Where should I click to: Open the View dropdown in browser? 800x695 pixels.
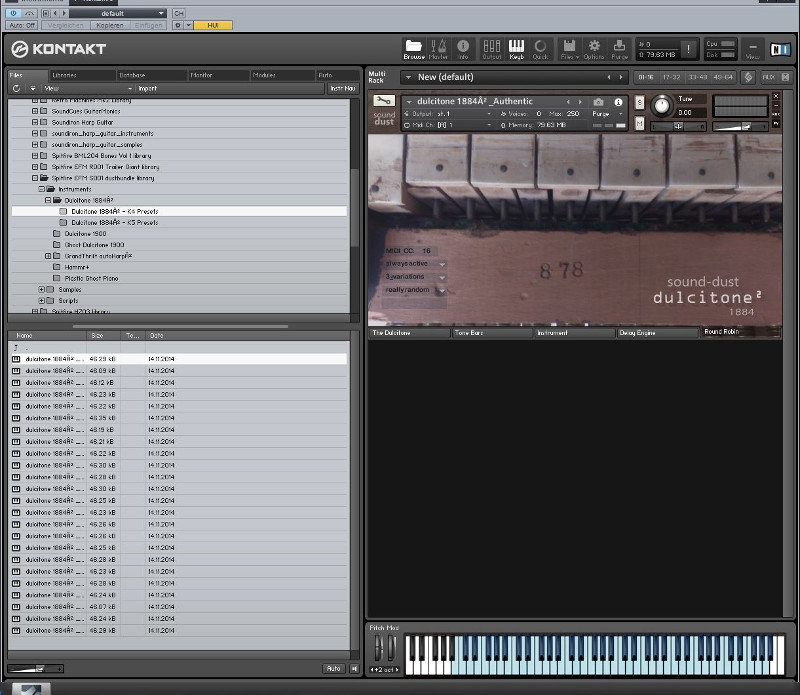click(x=87, y=88)
